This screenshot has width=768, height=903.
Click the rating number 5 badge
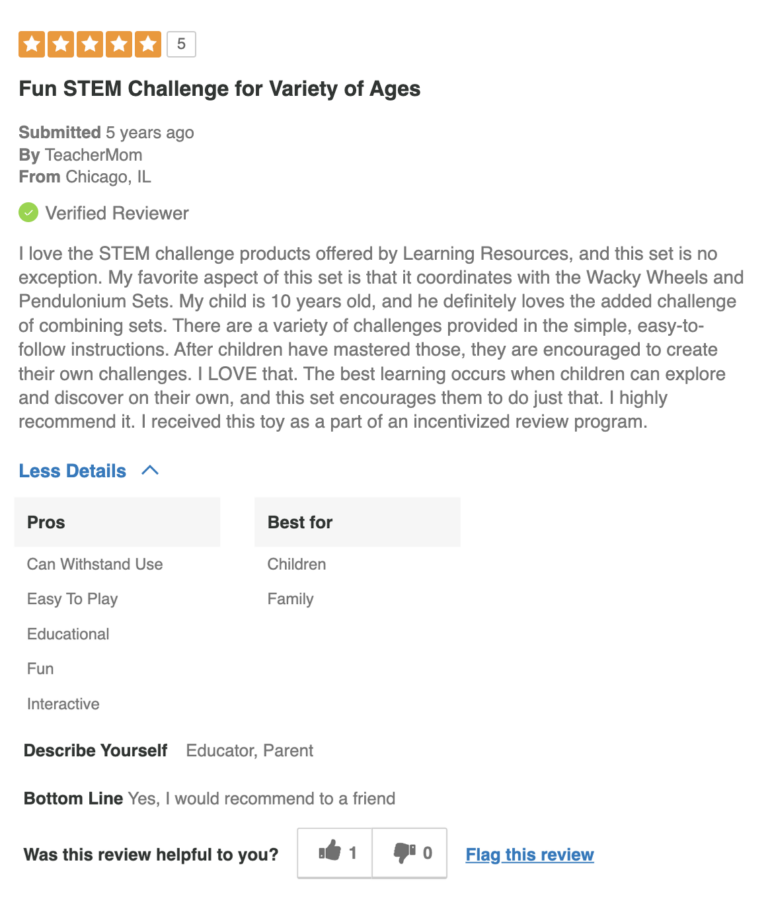[x=181, y=44]
